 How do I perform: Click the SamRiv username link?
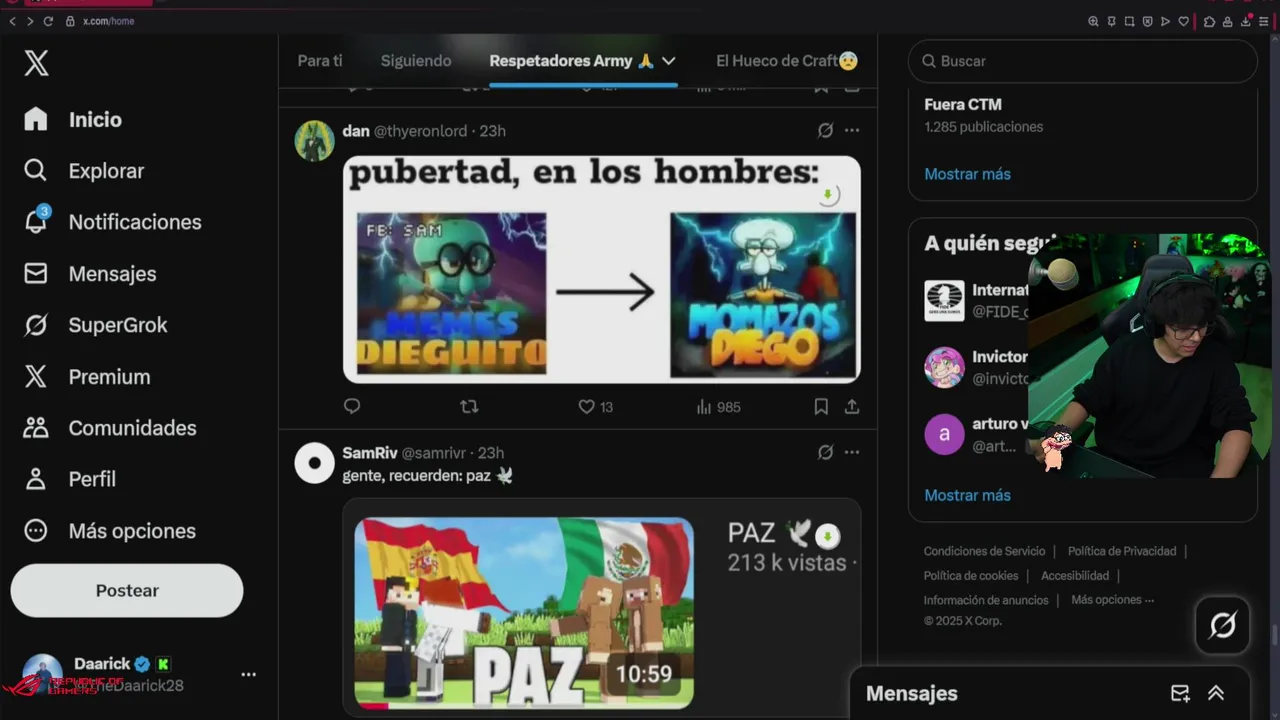(369, 453)
